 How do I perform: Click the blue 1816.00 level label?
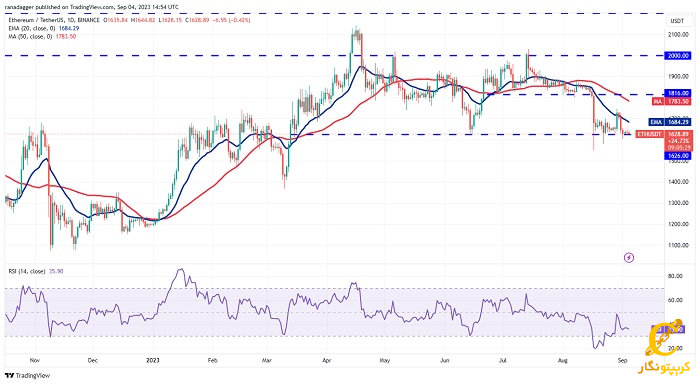679,93
